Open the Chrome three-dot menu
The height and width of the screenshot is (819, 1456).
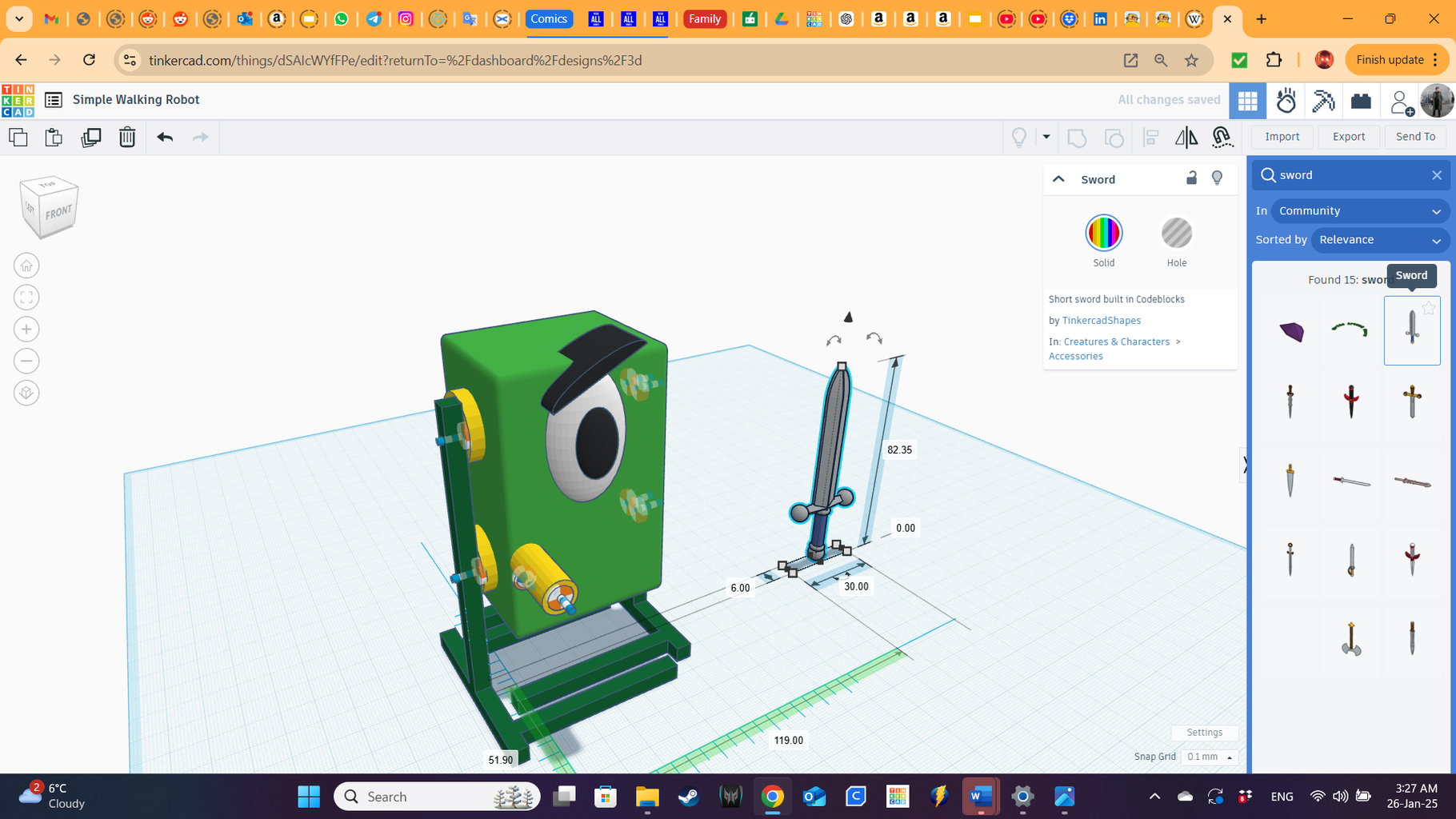coord(1436,60)
